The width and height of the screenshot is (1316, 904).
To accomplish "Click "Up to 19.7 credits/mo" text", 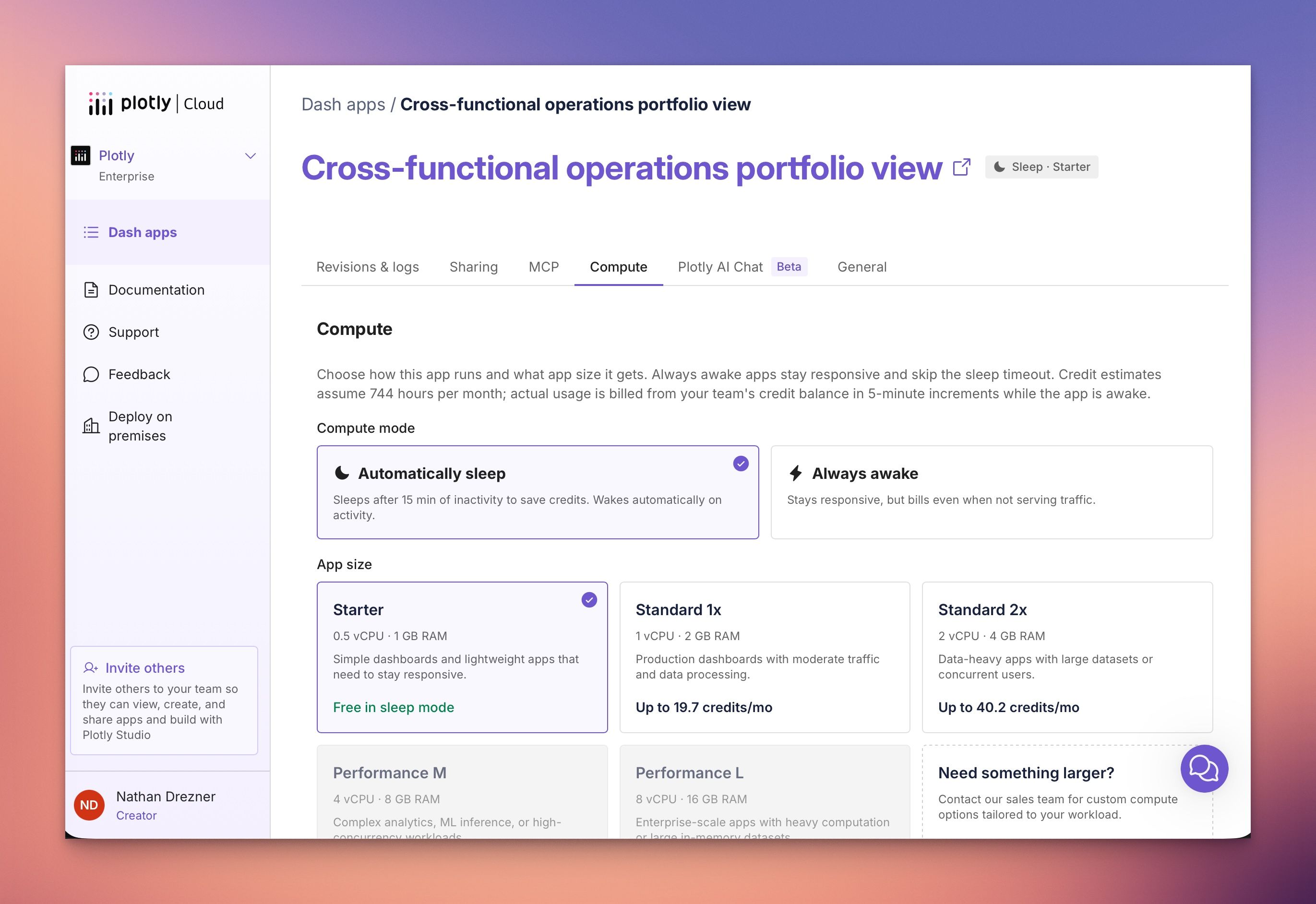I will tap(704, 707).
